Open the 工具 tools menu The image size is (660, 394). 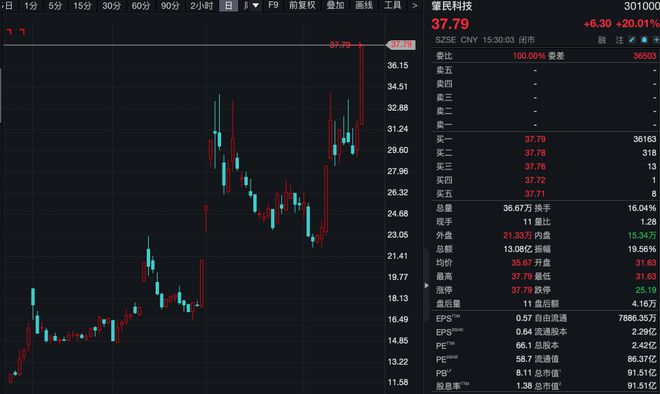coord(392,5)
